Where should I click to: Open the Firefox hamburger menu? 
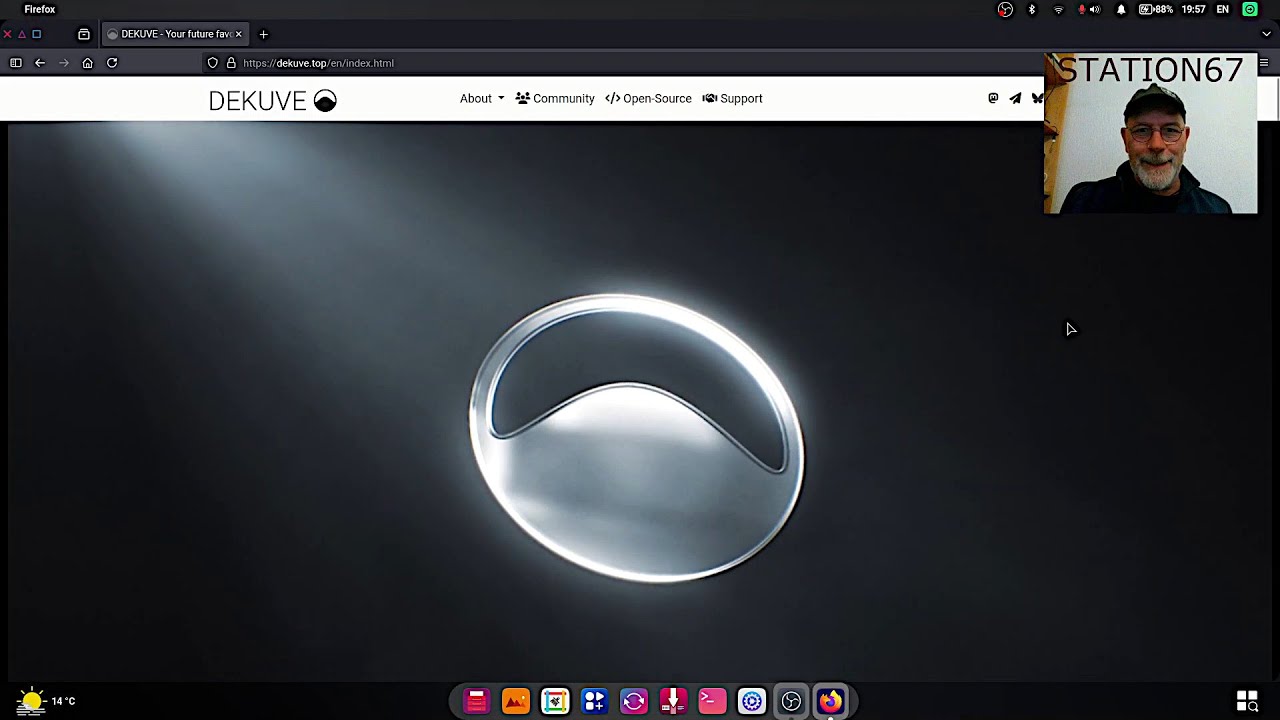(x=1264, y=63)
